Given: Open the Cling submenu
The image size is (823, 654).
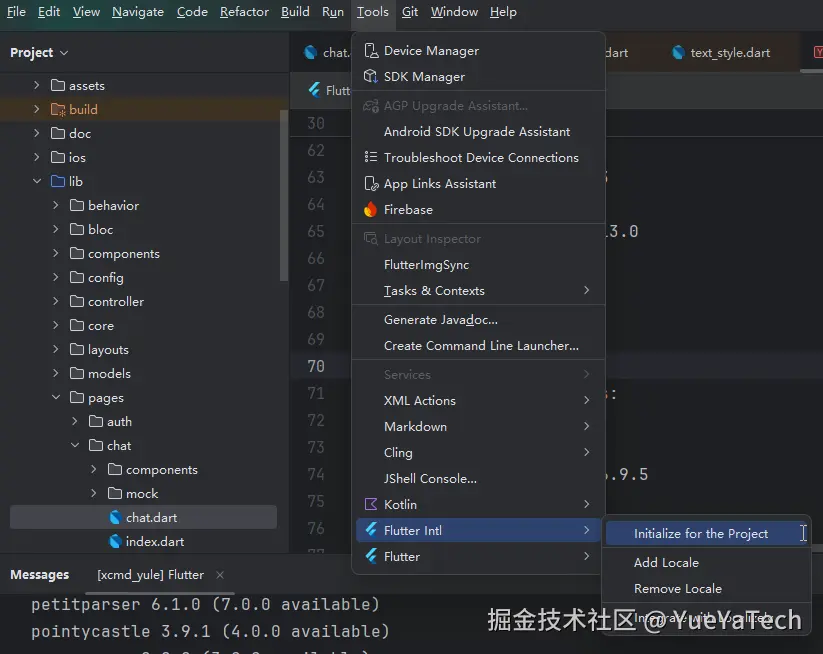Looking at the screenshot, I should point(478,452).
